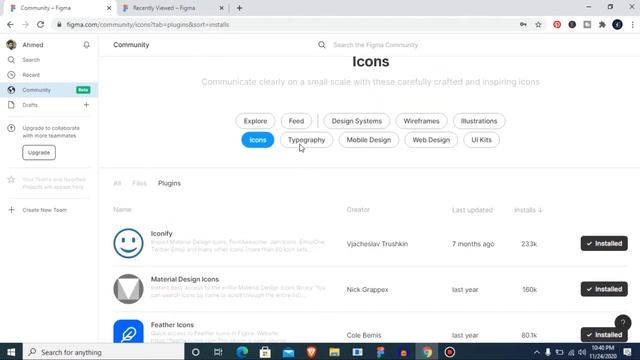640x360 pixels.
Task: Select the Icons category pill
Action: [x=258, y=140]
